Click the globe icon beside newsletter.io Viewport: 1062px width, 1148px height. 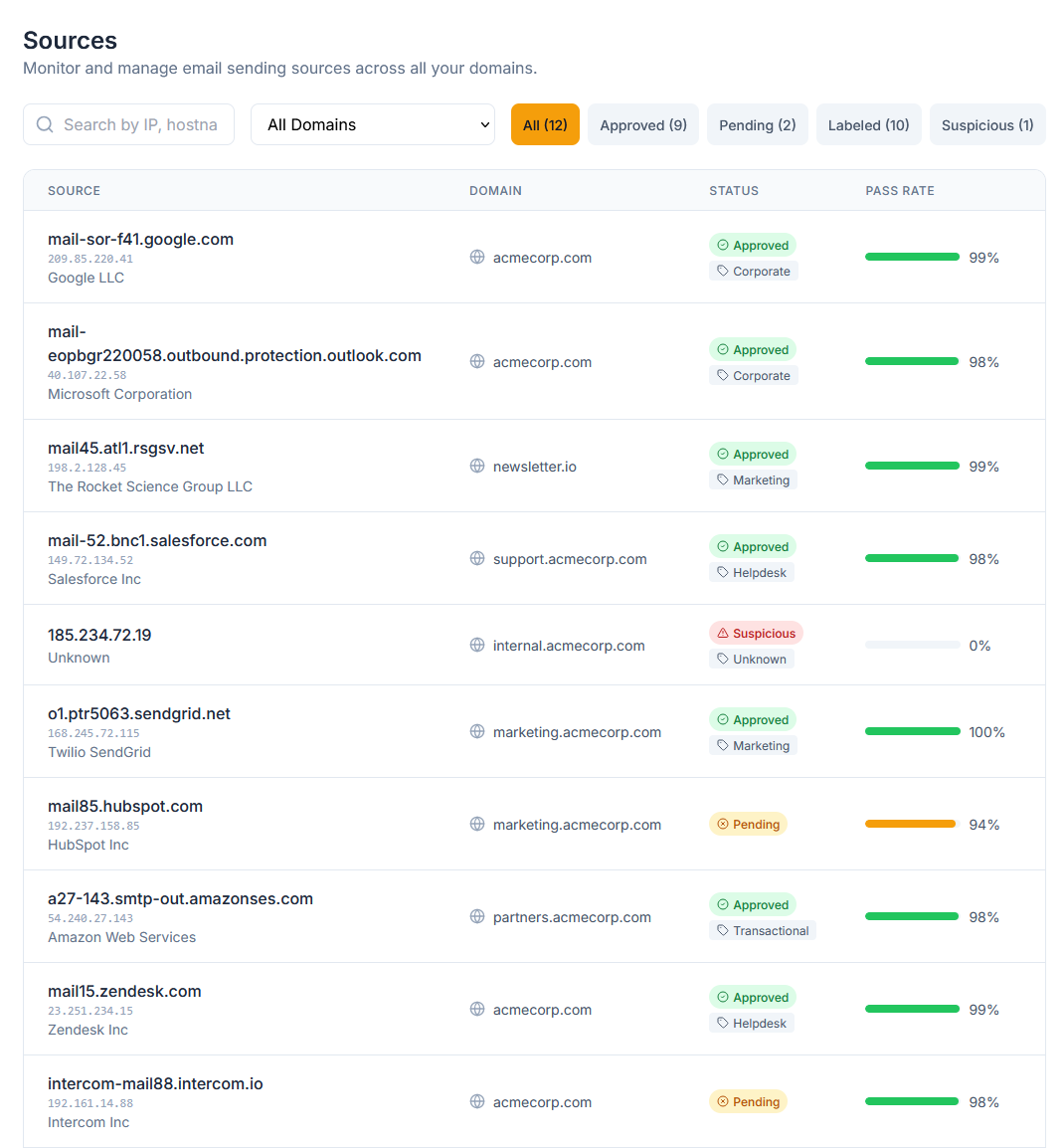tap(476, 466)
